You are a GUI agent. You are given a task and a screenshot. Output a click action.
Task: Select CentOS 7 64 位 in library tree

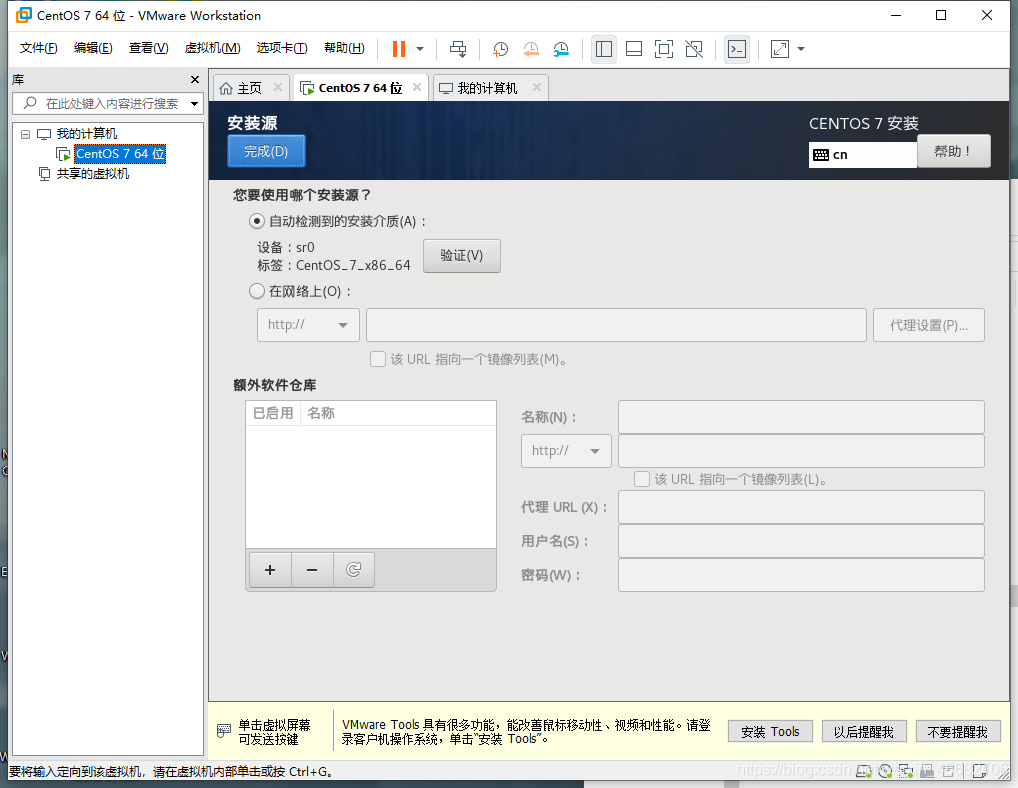pos(120,154)
